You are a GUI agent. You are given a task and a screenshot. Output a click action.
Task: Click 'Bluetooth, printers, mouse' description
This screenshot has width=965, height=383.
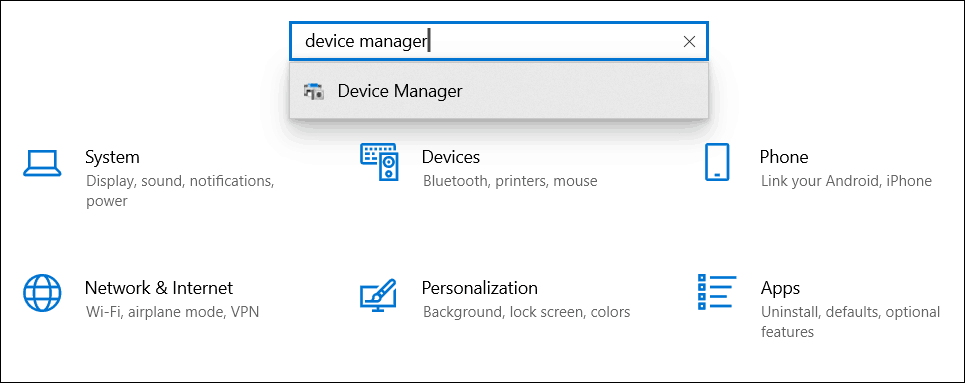click(510, 181)
